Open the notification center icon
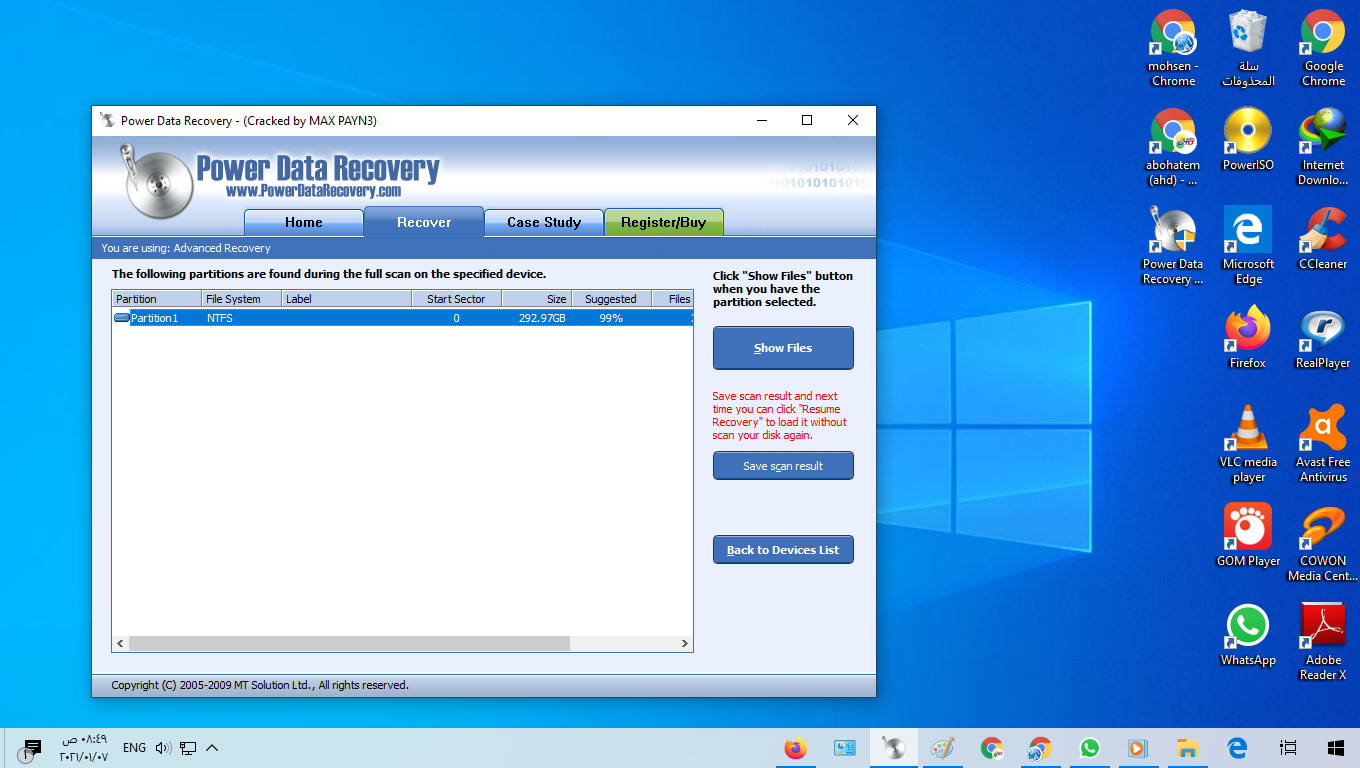This screenshot has width=1360, height=768. [31, 748]
